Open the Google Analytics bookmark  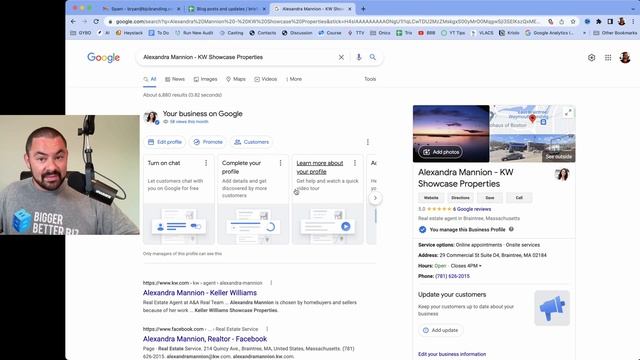549,33
